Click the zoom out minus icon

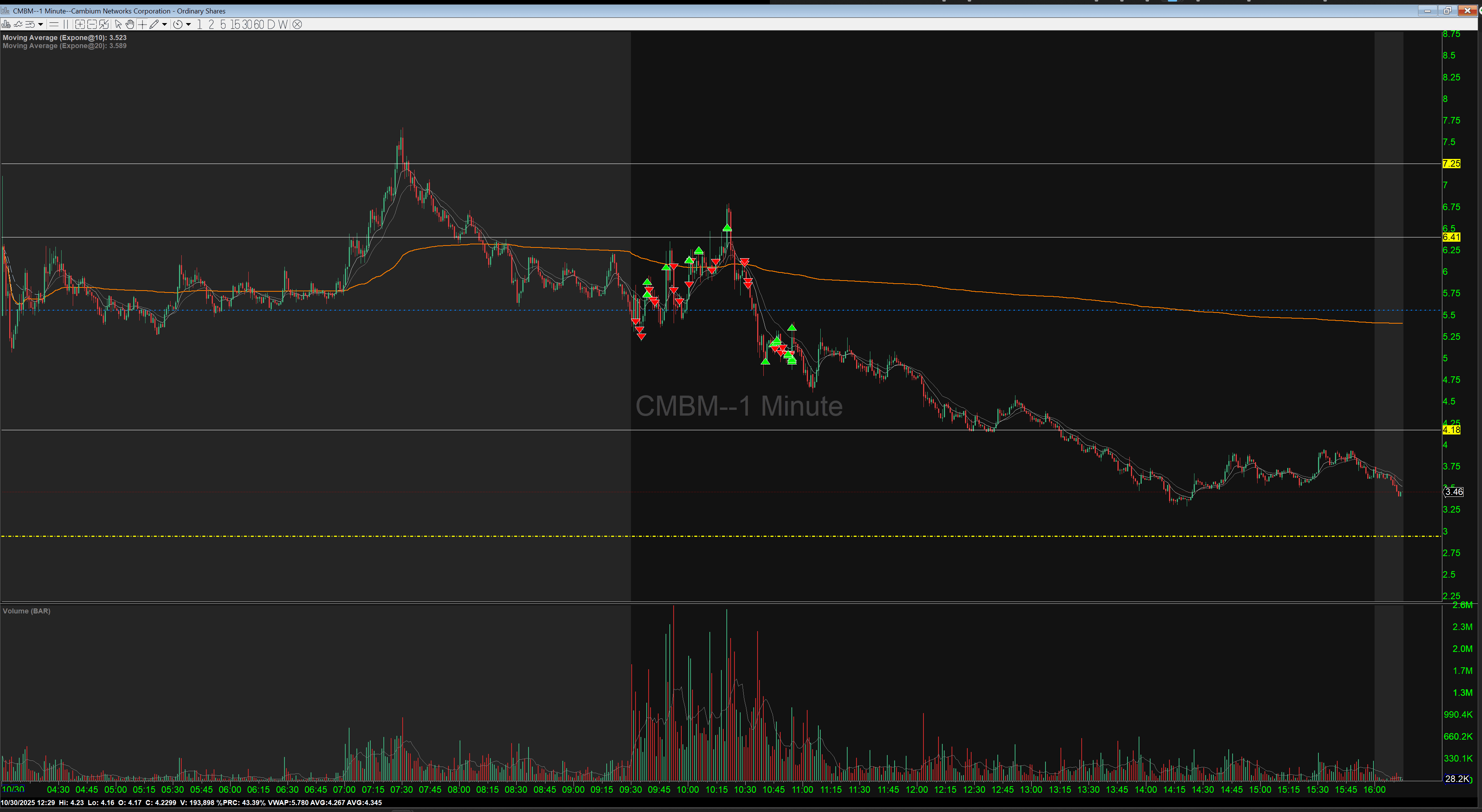click(x=92, y=25)
